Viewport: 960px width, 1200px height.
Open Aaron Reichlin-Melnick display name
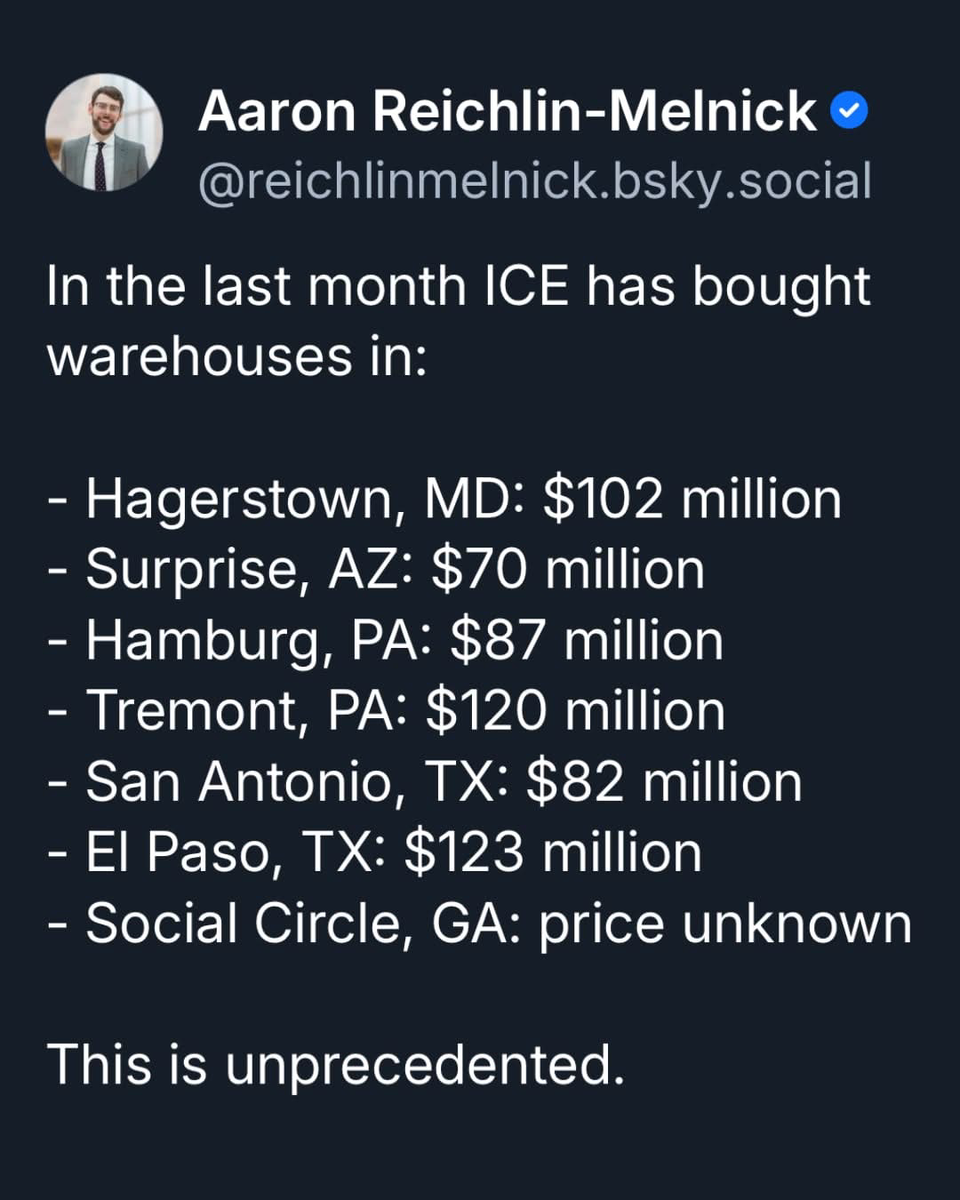[x=508, y=113]
